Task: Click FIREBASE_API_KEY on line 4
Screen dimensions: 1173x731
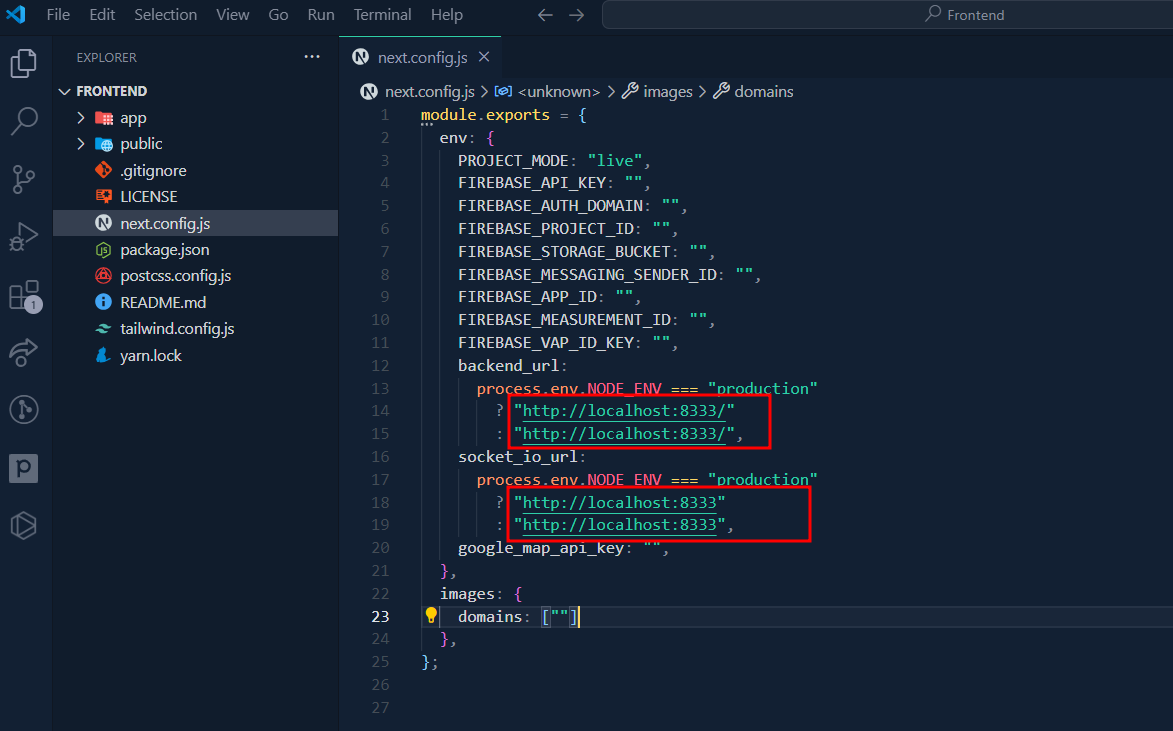Action: click(x=531, y=183)
